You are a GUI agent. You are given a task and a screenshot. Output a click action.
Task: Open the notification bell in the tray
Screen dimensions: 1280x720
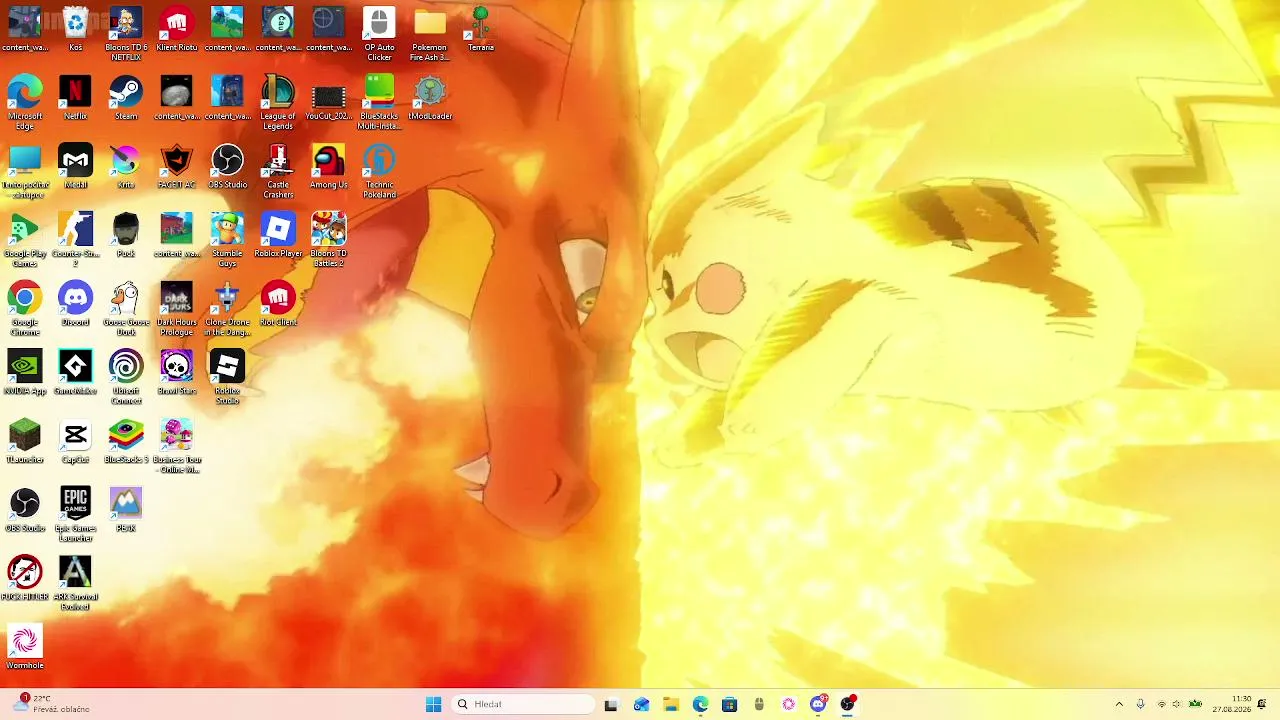coord(1262,705)
